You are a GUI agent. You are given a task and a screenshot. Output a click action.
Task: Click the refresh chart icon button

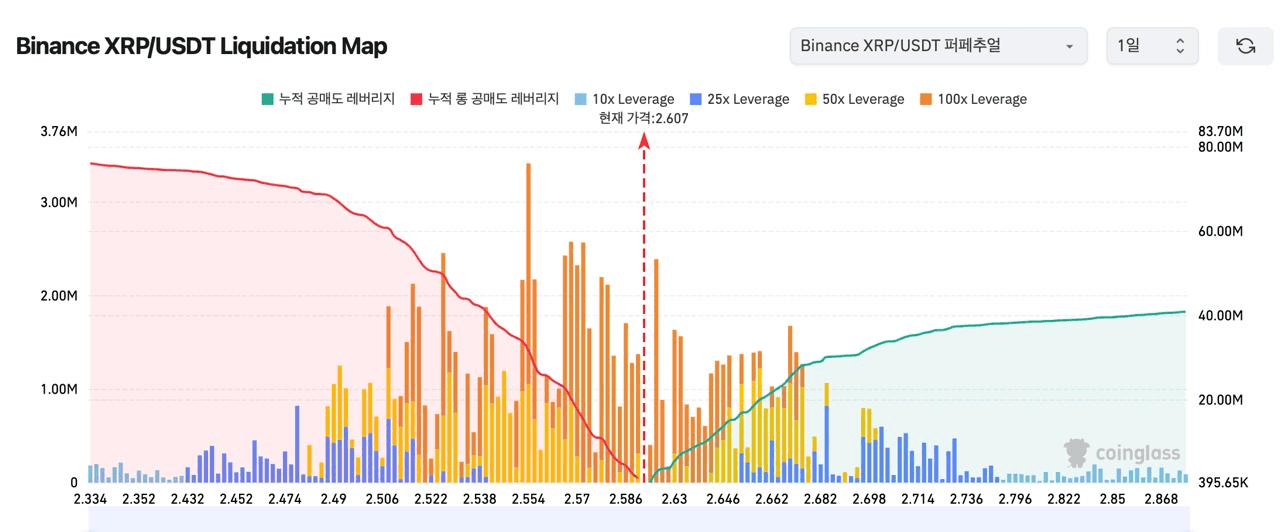point(1245,46)
